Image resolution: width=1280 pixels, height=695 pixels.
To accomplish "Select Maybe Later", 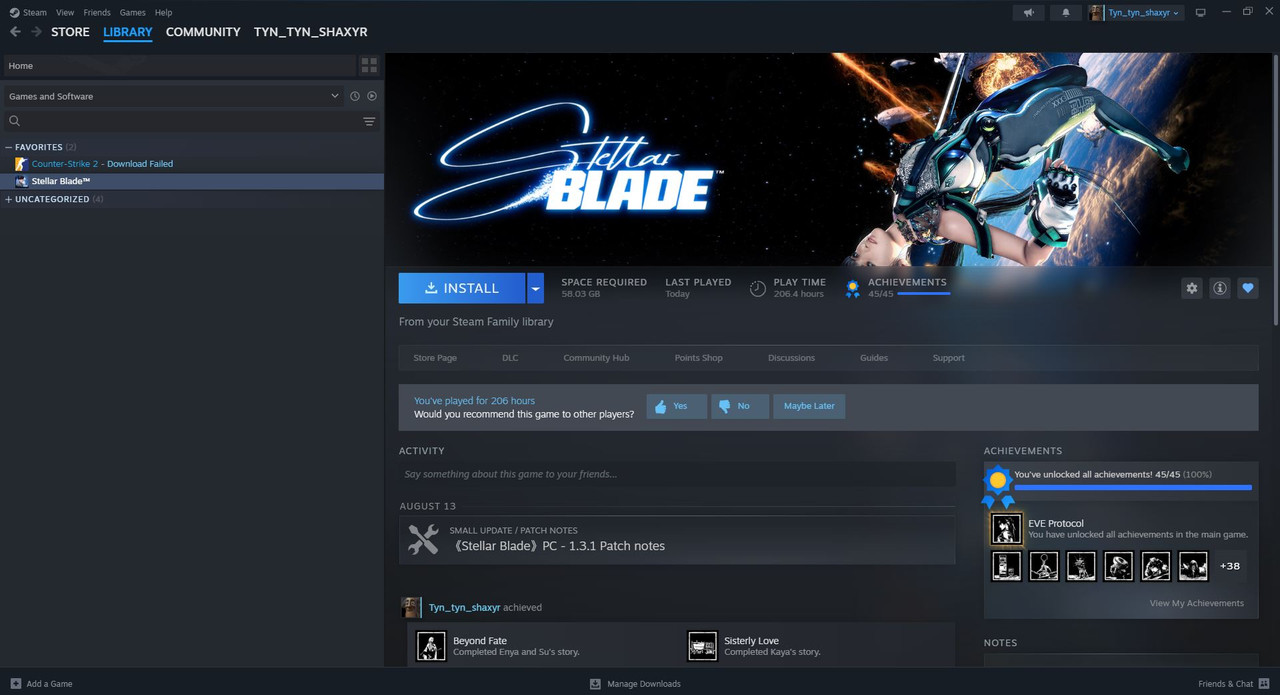I will pyautogui.click(x=809, y=406).
